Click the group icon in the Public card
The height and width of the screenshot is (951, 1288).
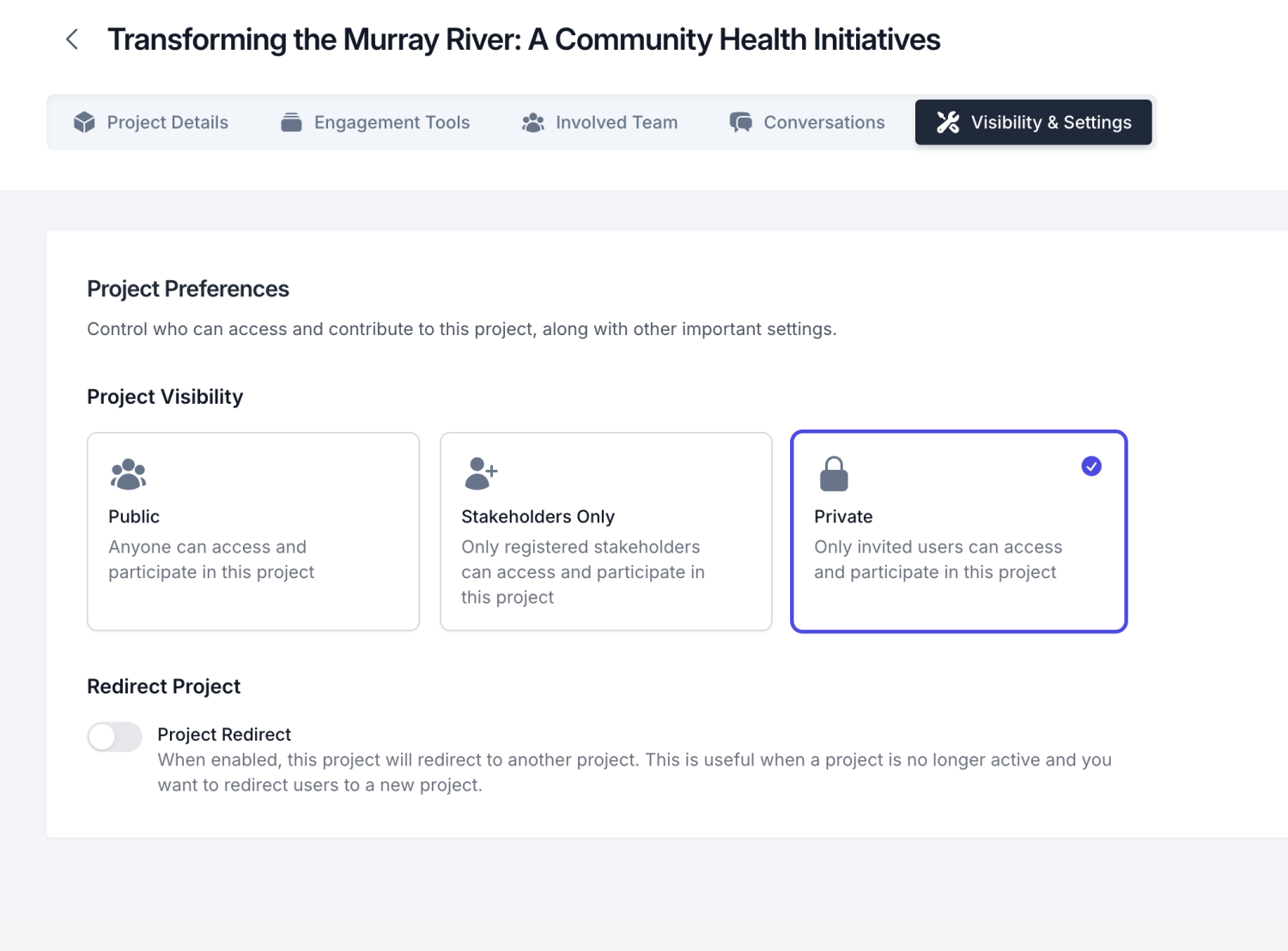(x=128, y=474)
